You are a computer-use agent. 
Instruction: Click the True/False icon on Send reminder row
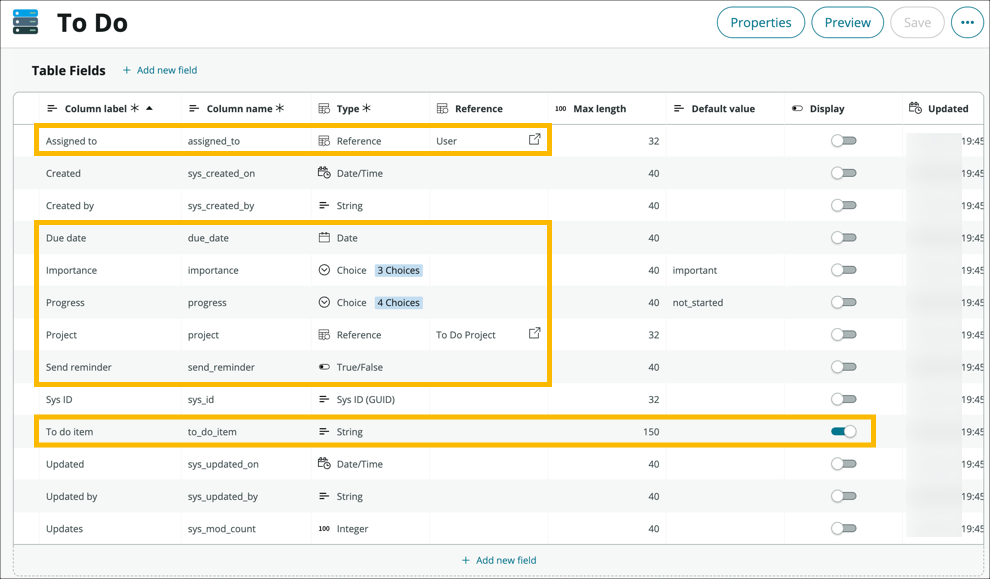point(325,366)
